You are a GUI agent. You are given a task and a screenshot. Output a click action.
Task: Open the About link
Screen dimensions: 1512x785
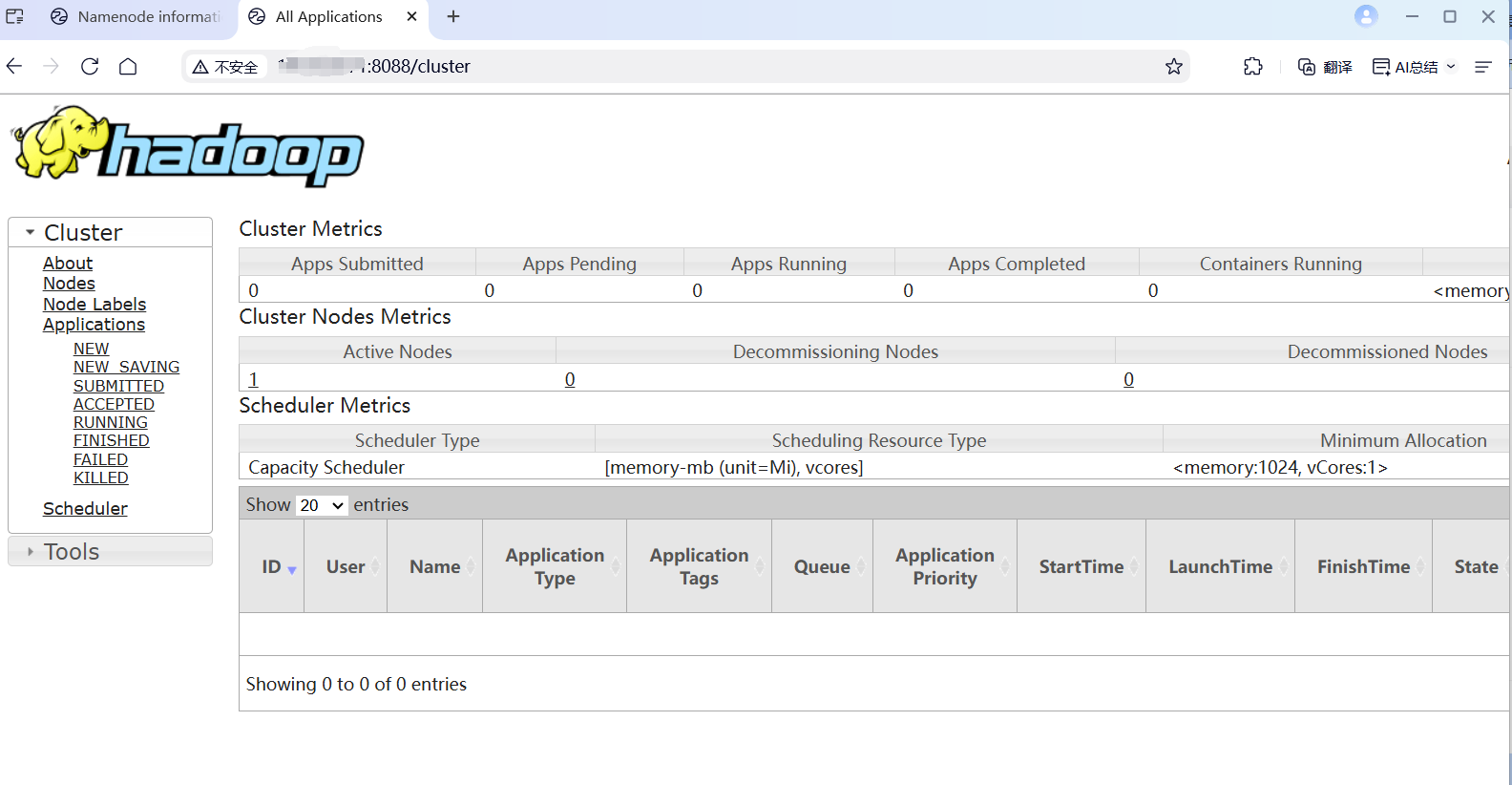click(68, 263)
